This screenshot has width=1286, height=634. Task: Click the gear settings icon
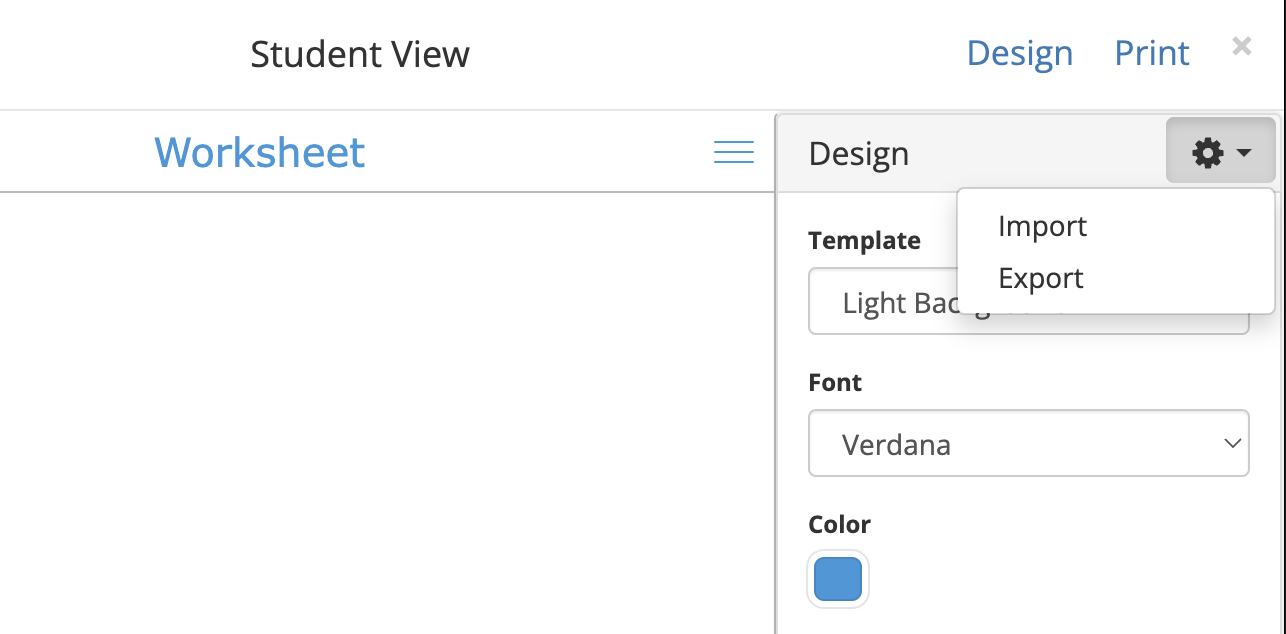click(x=1207, y=152)
